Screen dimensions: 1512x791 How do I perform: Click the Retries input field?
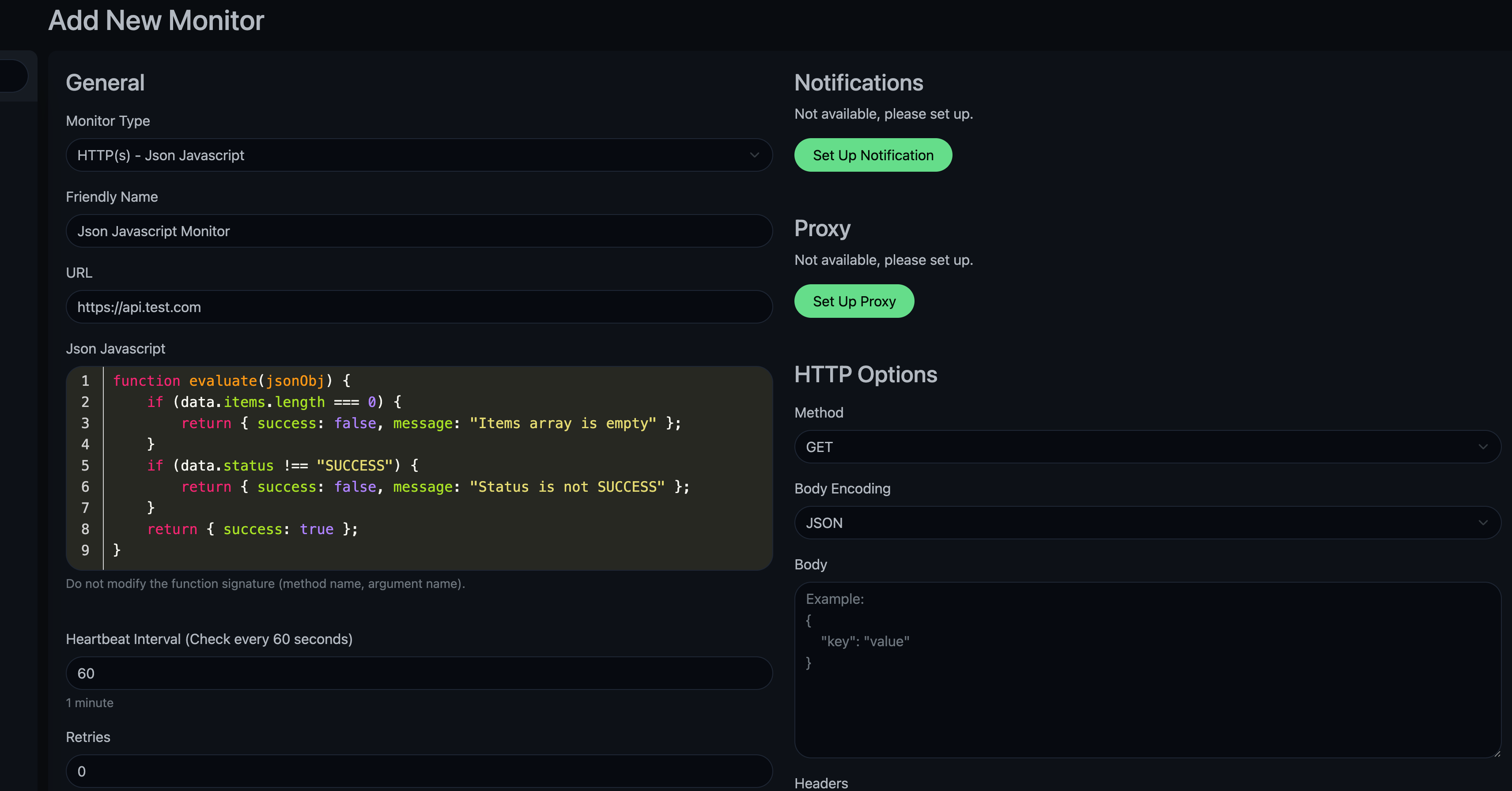pos(419,771)
